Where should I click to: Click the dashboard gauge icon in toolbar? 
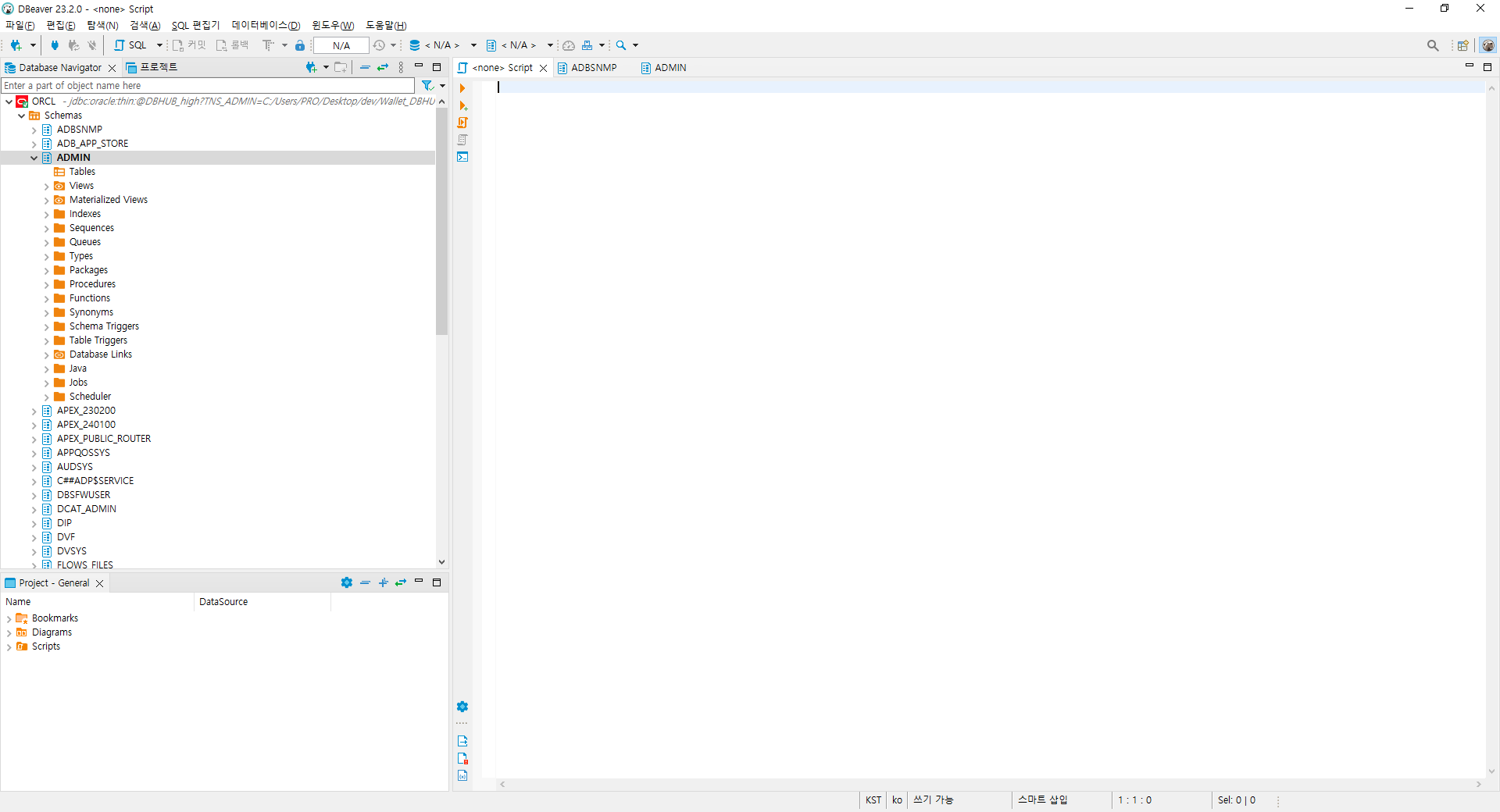click(569, 45)
